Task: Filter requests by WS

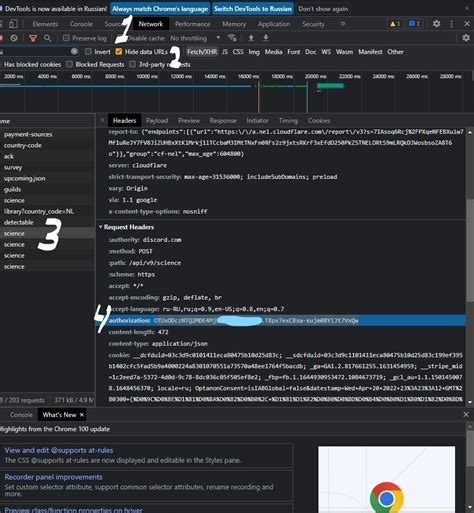Action: [x=326, y=52]
